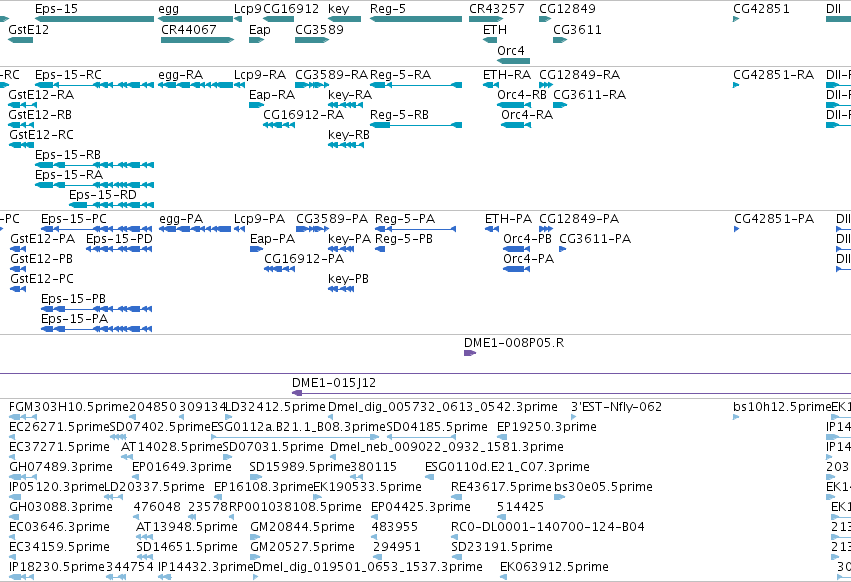Click the DME1-008P05.R clone label

pyautogui.click(x=513, y=343)
